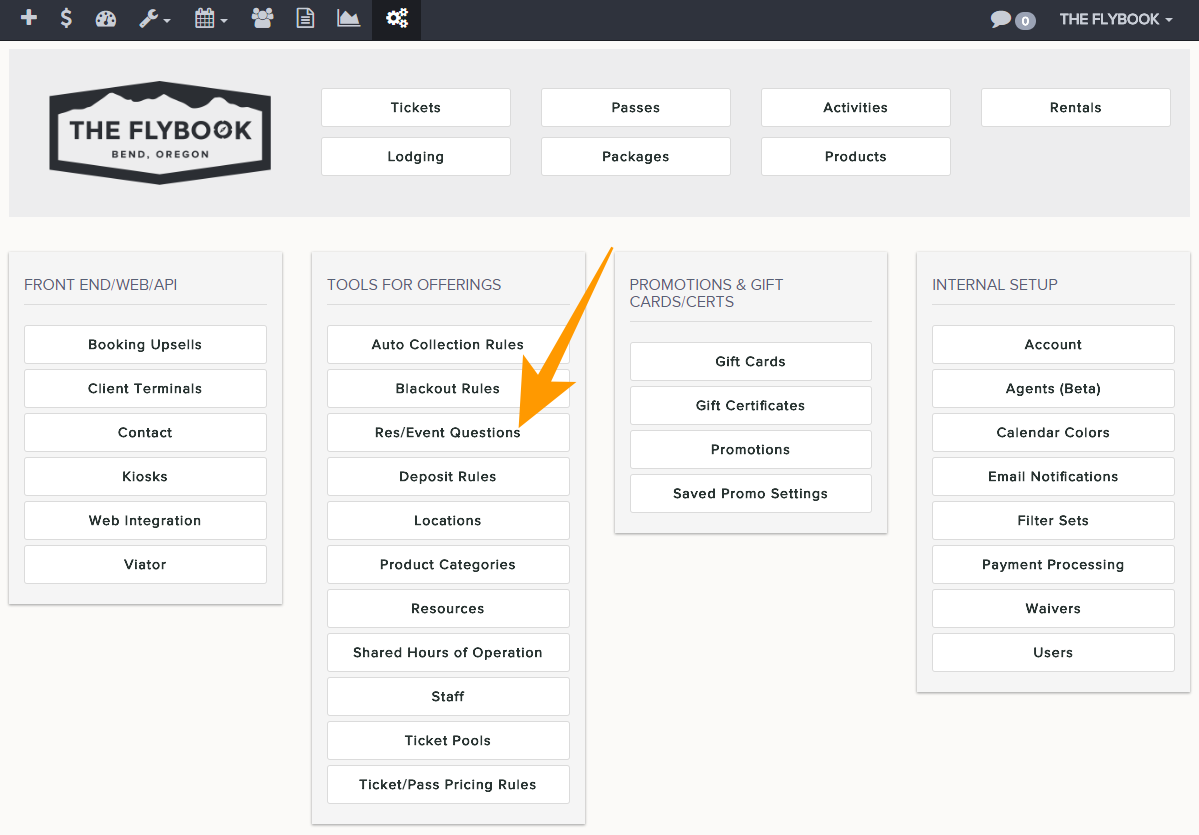Open the Staff tool
This screenshot has width=1199, height=835.
coord(448,697)
